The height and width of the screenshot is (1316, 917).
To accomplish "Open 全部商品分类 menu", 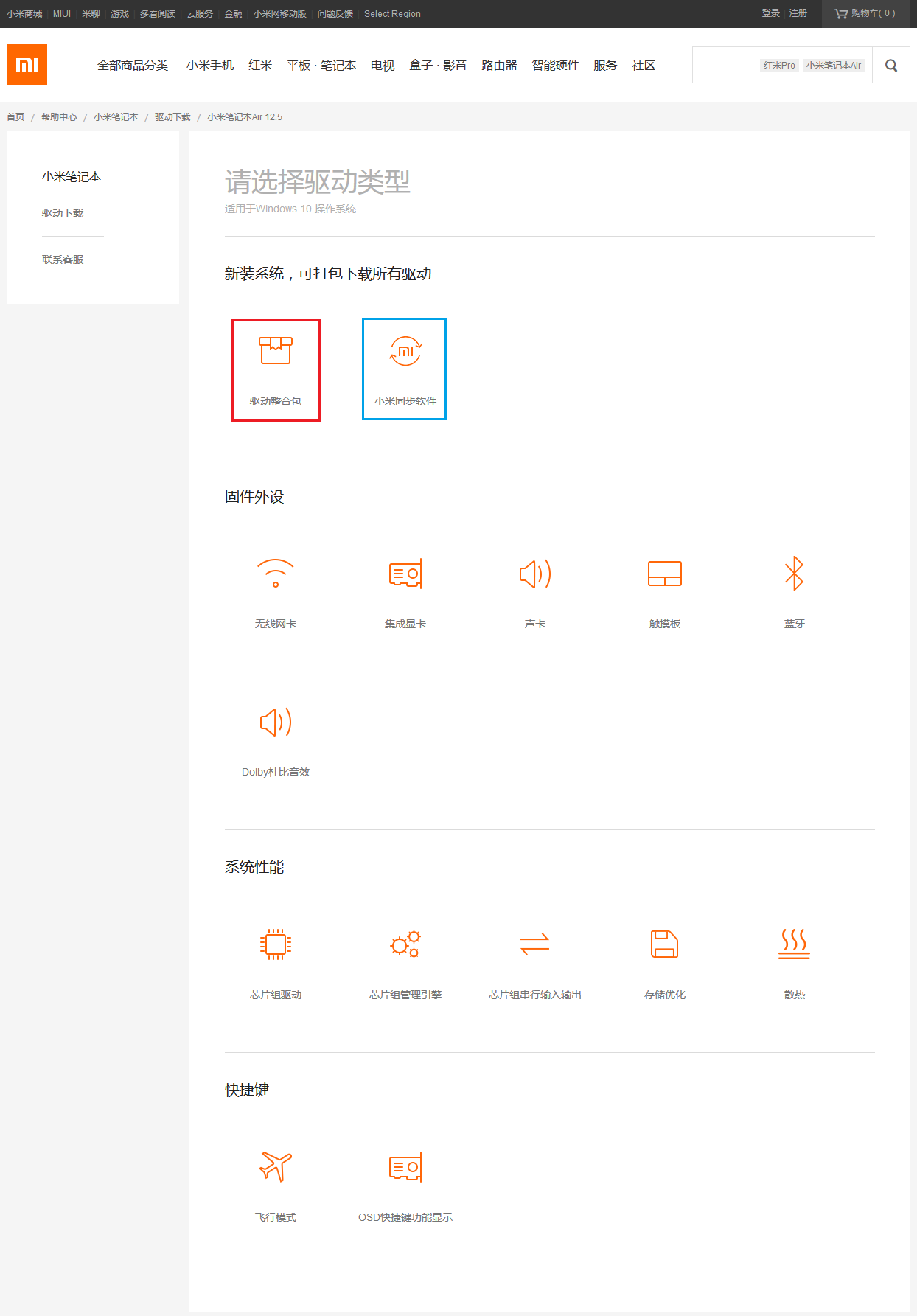I will (133, 66).
